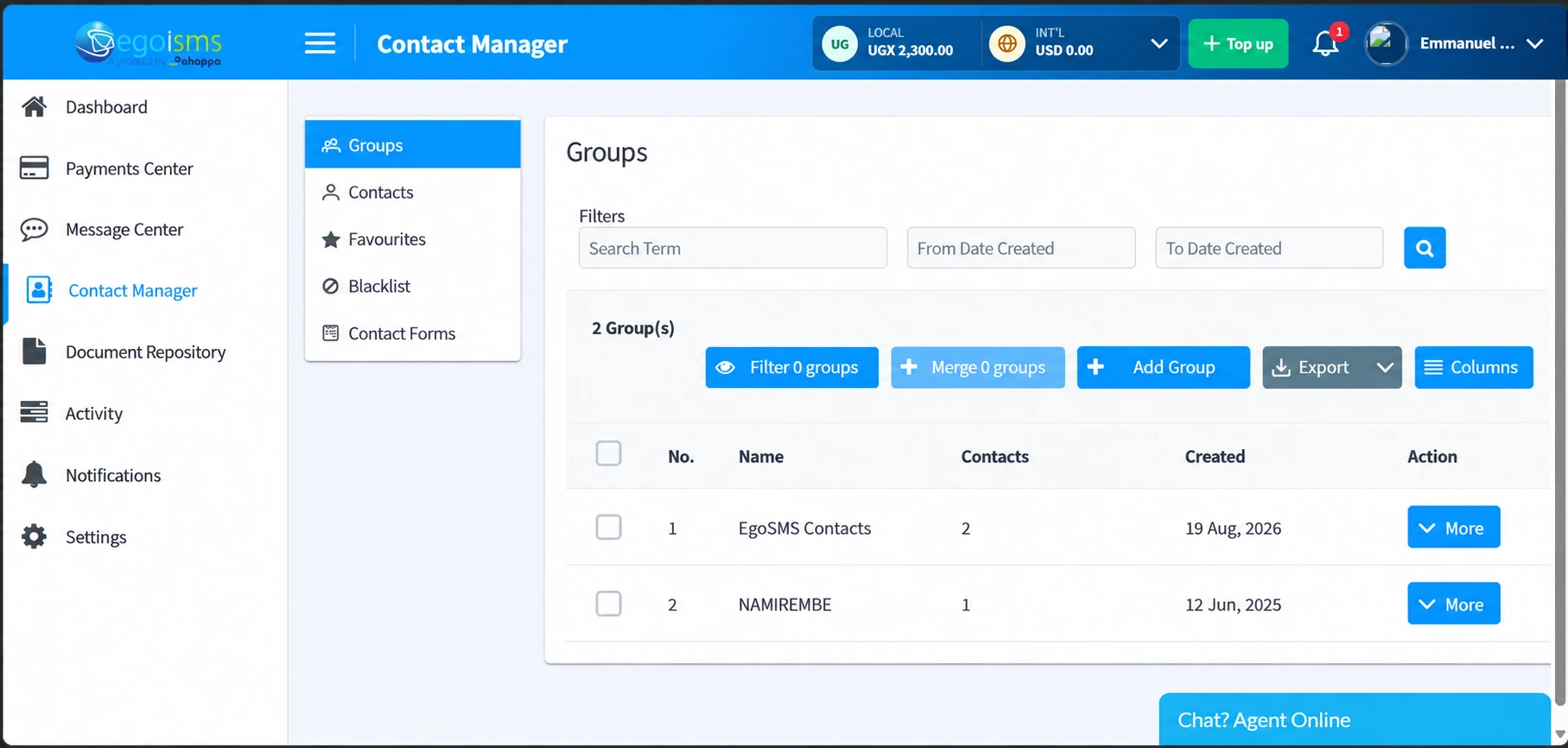Image resolution: width=1568 pixels, height=748 pixels.
Task: Focus the From Date Created field
Action: (x=1021, y=248)
